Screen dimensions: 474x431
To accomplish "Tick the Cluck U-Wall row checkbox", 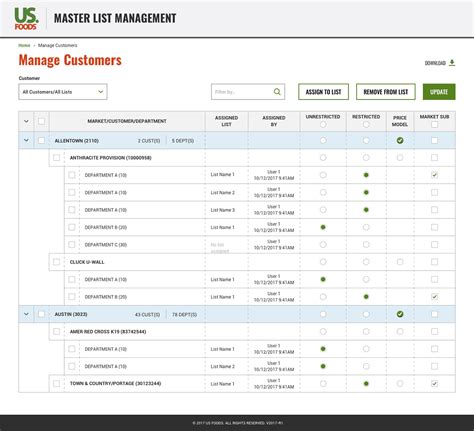I will (x=56, y=262).
